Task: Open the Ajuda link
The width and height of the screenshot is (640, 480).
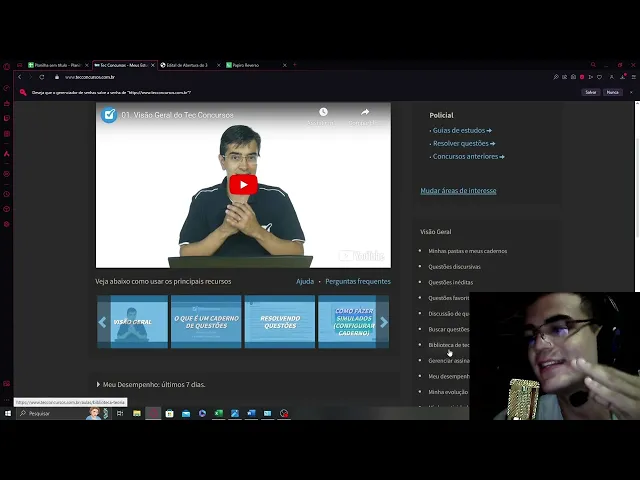Action: click(x=305, y=281)
